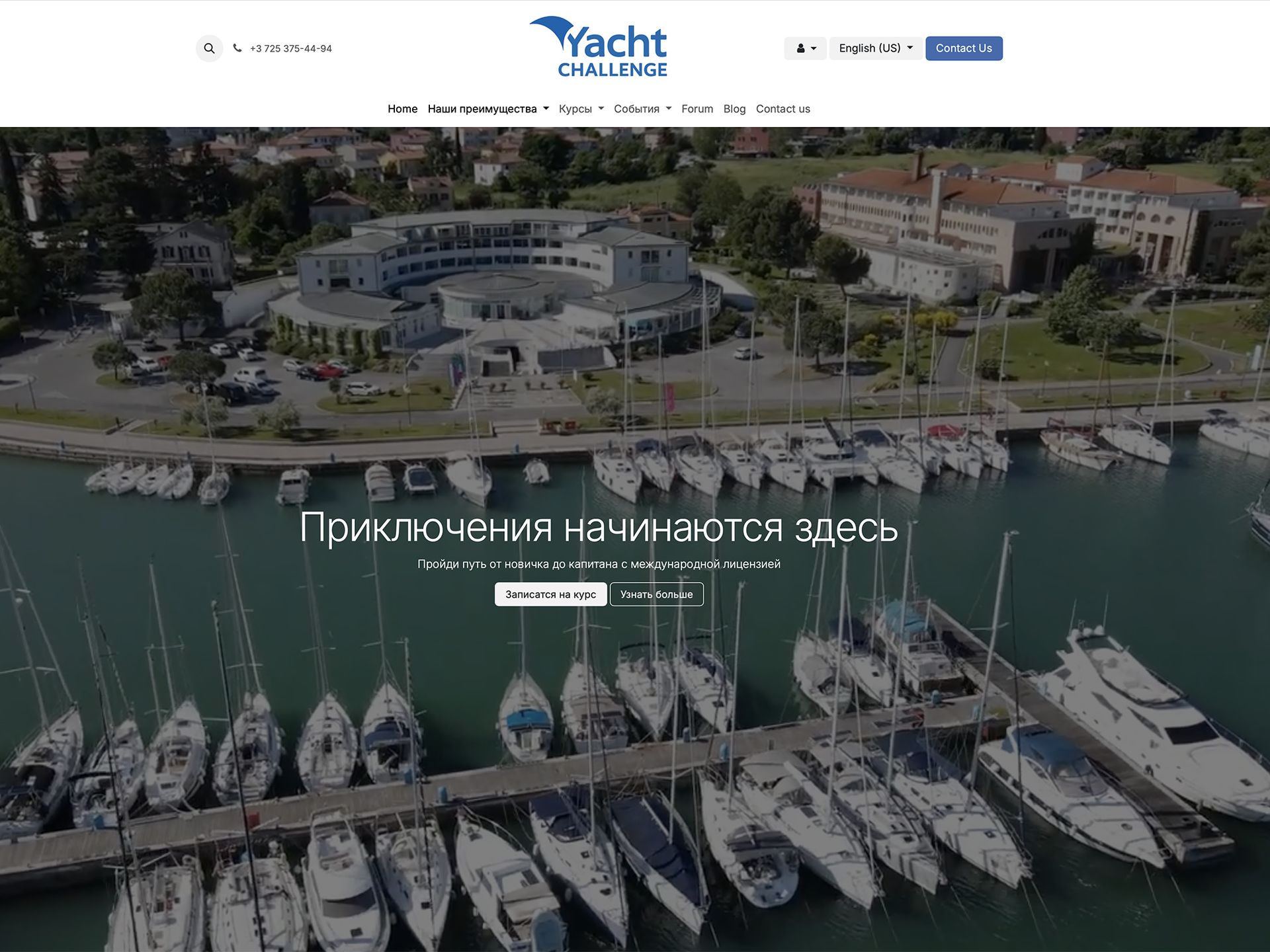
Task: Click the search magnifier icon
Action: click(x=209, y=48)
